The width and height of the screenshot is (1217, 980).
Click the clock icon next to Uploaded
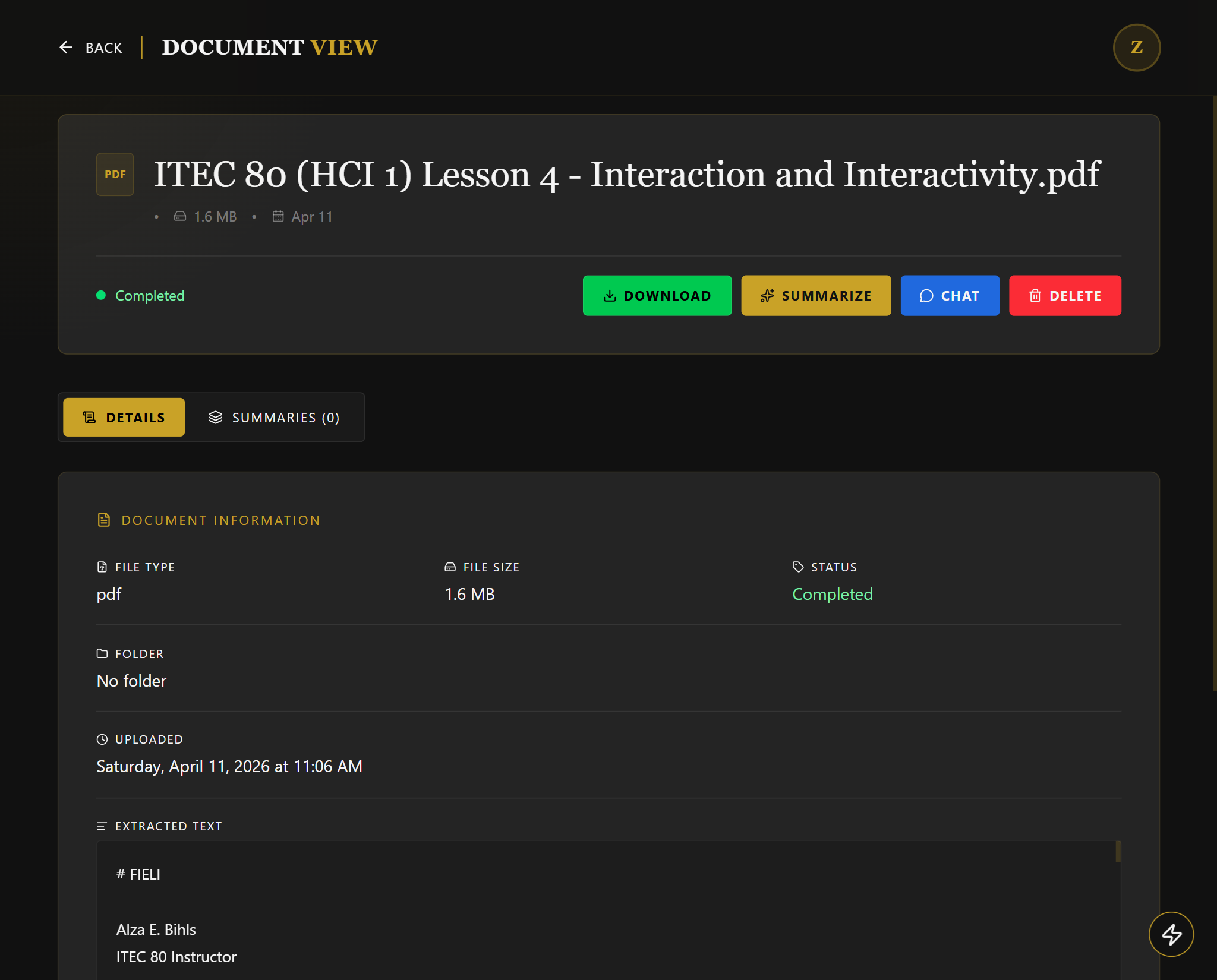click(x=103, y=739)
